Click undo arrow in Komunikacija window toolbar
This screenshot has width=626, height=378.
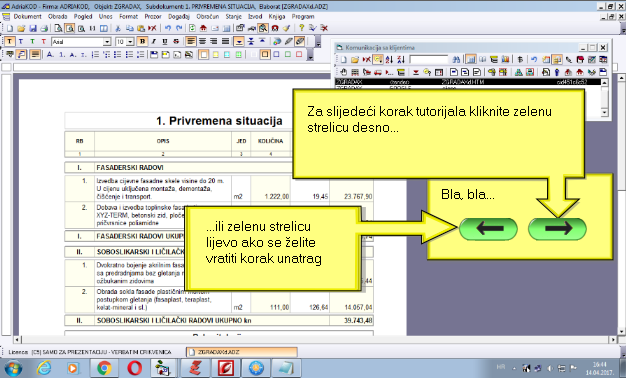[x=534, y=59]
